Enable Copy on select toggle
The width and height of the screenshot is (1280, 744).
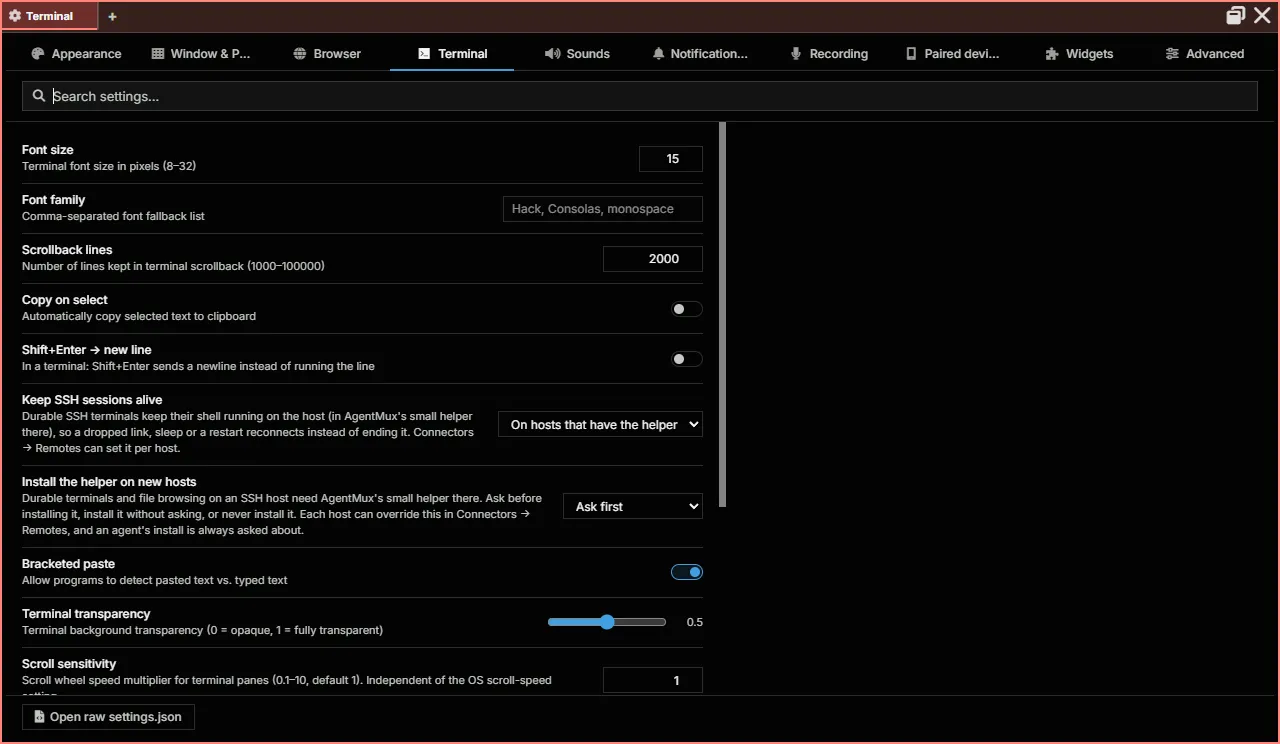pos(687,309)
